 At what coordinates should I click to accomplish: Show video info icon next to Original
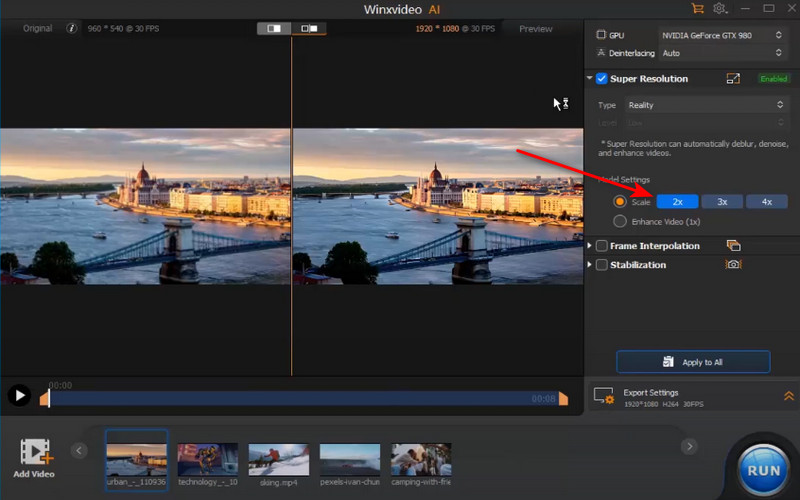tap(71, 28)
